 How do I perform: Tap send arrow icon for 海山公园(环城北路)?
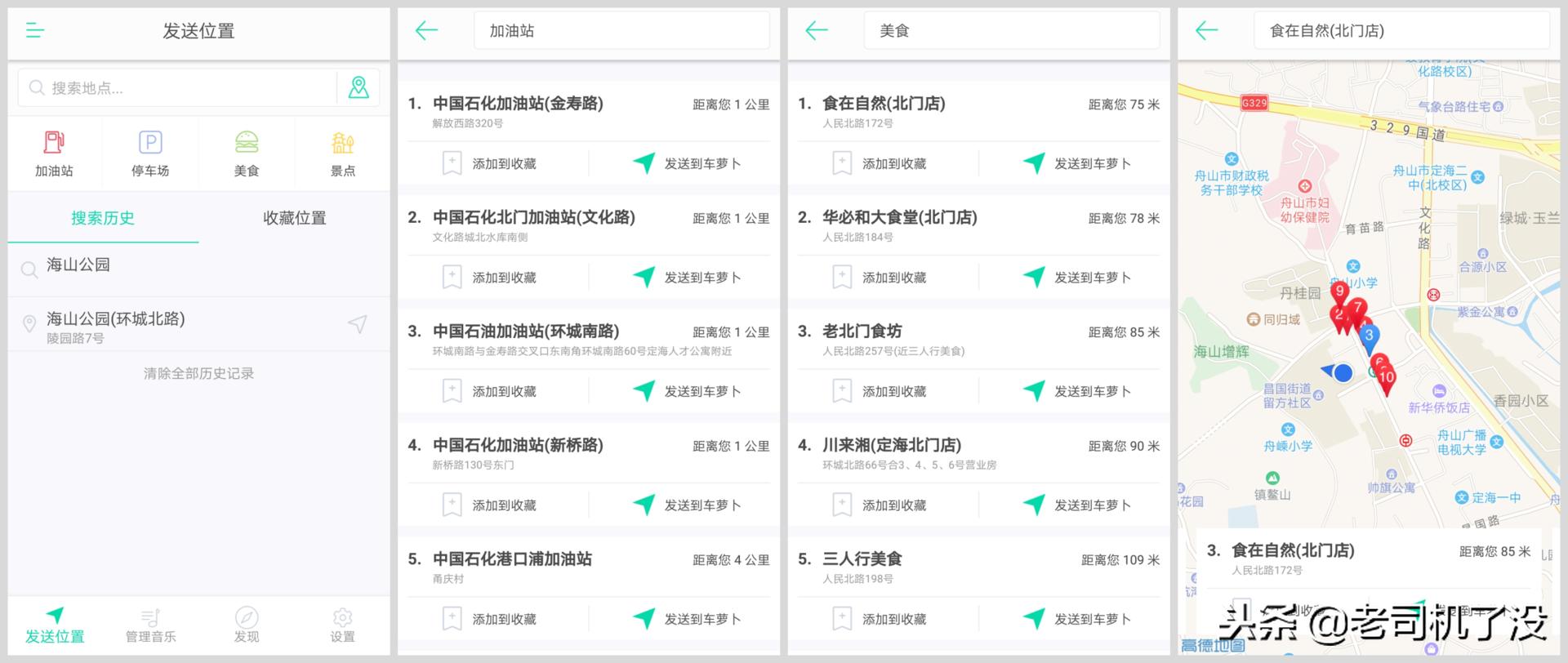pos(358,324)
